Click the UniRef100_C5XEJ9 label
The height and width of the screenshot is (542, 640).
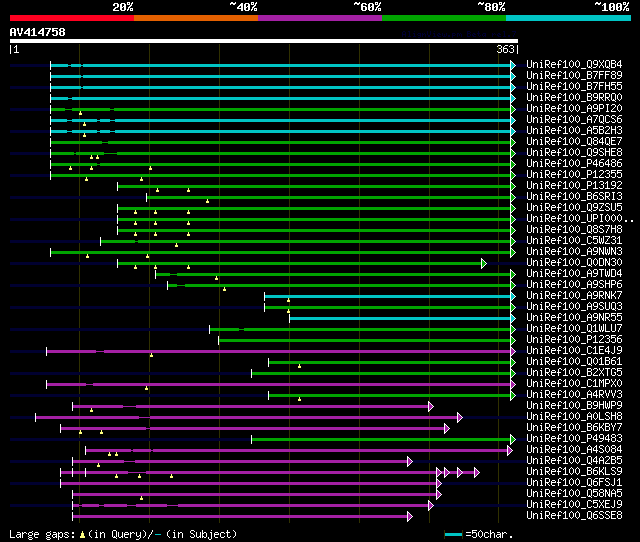point(574,505)
